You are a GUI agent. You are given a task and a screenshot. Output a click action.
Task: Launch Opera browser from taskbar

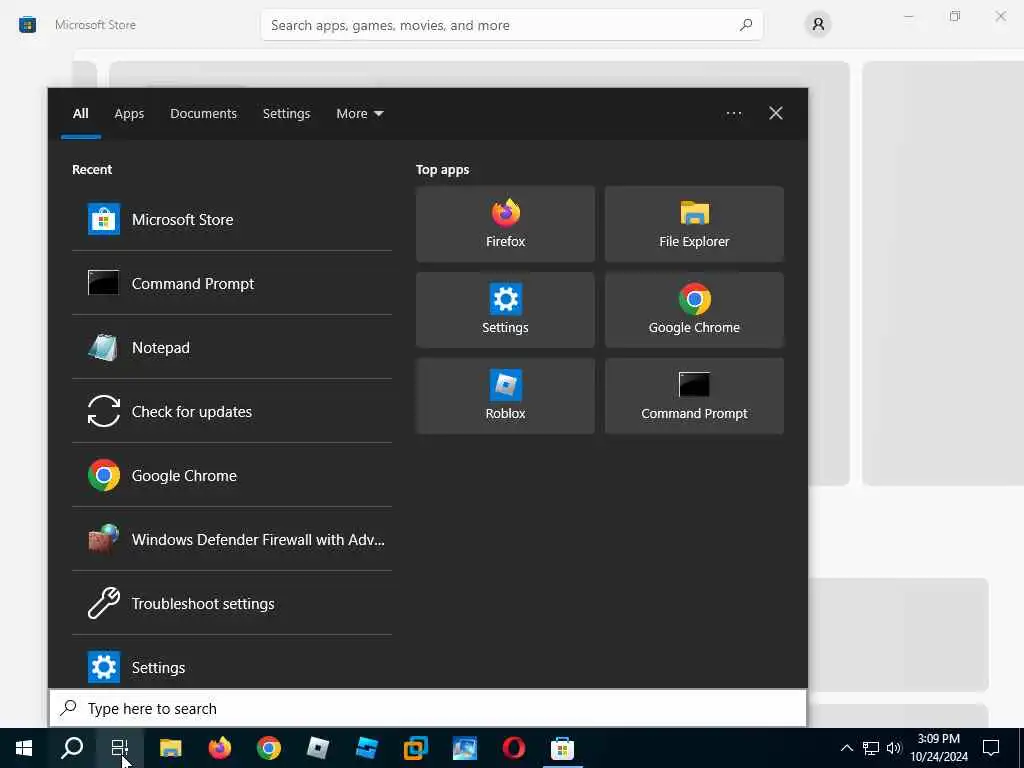(513, 748)
